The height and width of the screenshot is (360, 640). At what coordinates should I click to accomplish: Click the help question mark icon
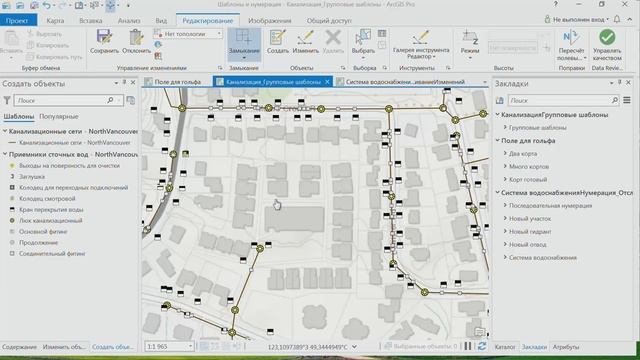[555, 4]
